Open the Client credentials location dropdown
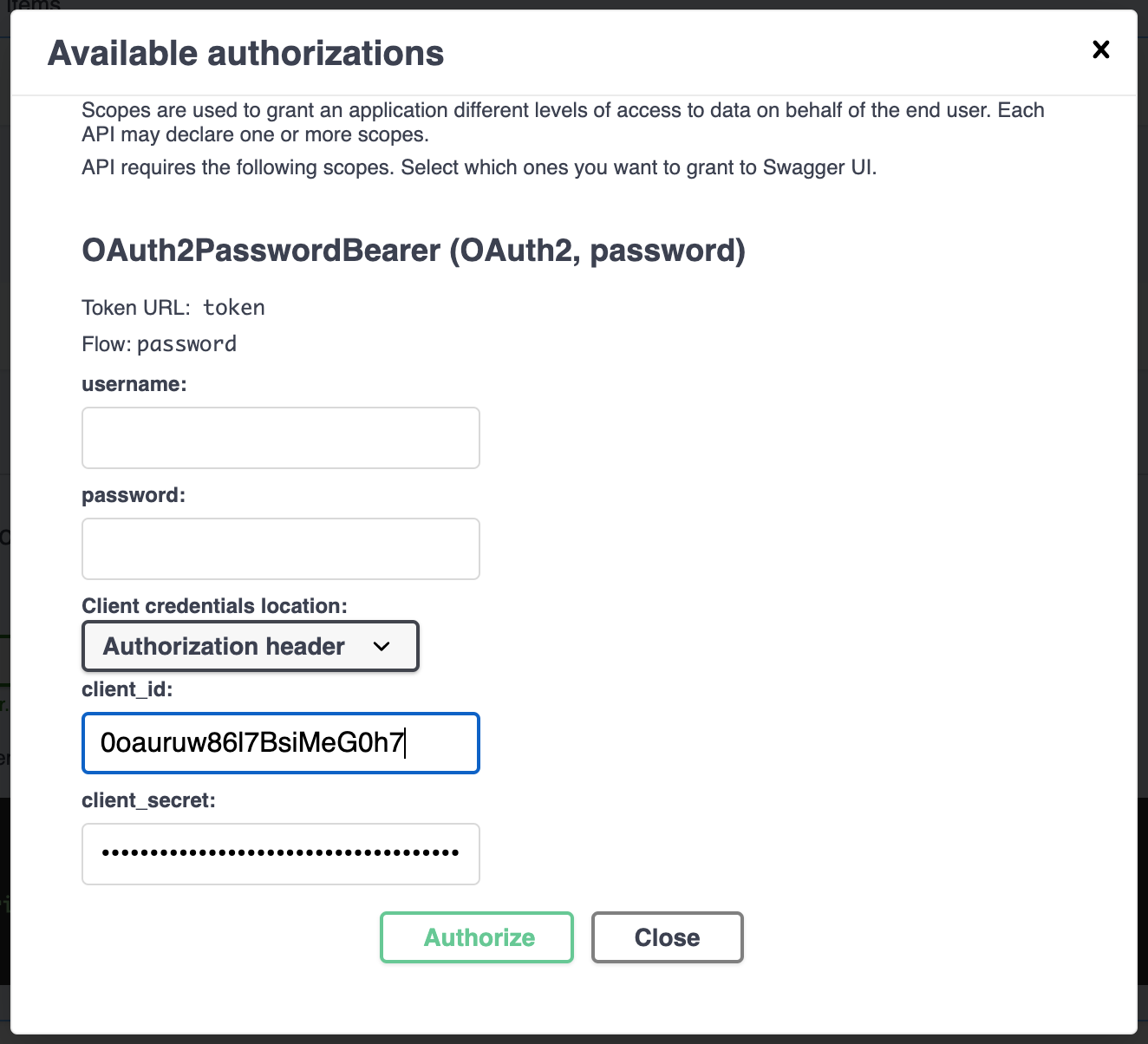The width and height of the screenshot is (1148, 1044). (250, 646)
